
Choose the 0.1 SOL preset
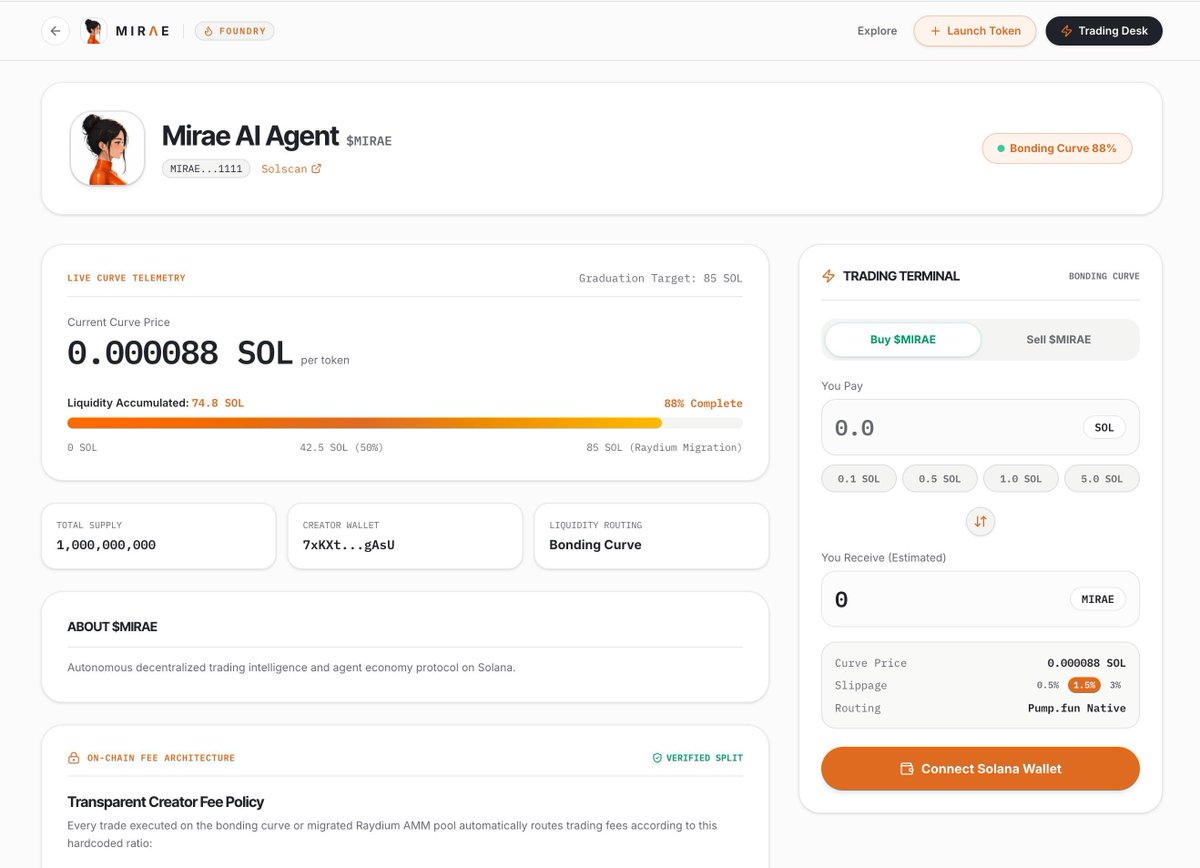[x=859, y=479]
